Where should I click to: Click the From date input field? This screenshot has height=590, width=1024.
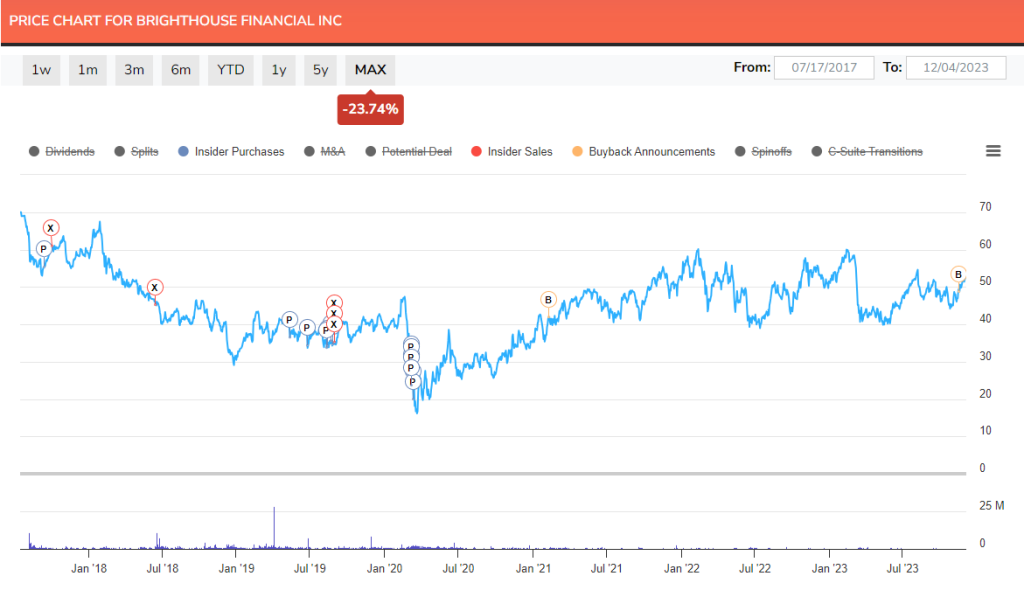click(824, 67)
